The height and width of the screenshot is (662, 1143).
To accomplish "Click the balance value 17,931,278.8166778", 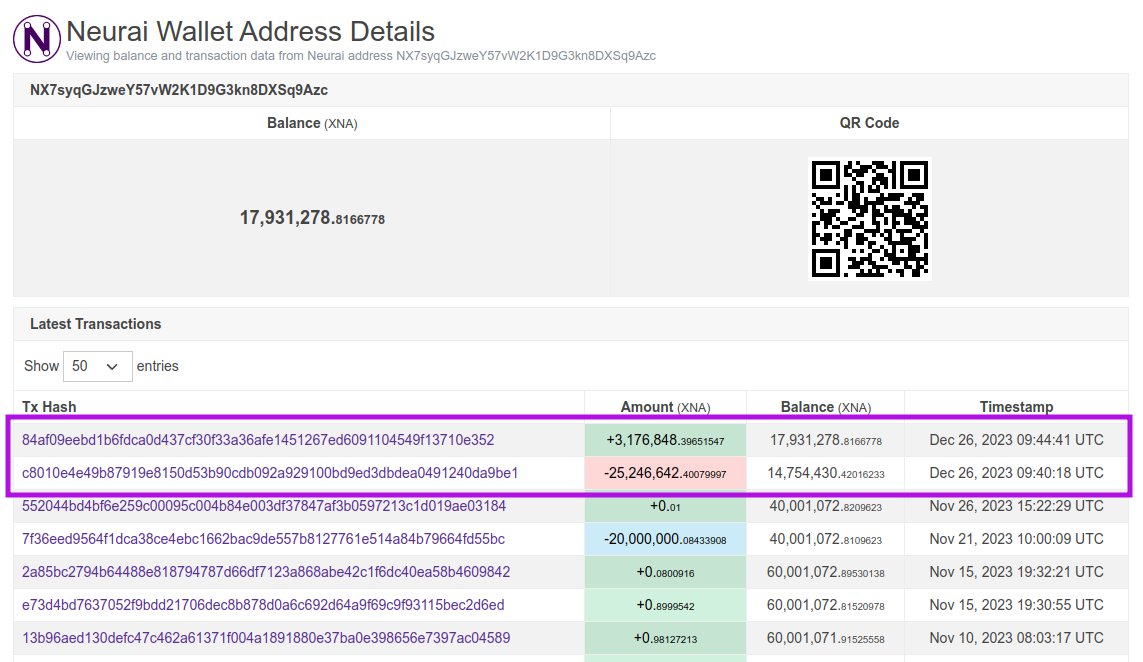I will [312, 218].
